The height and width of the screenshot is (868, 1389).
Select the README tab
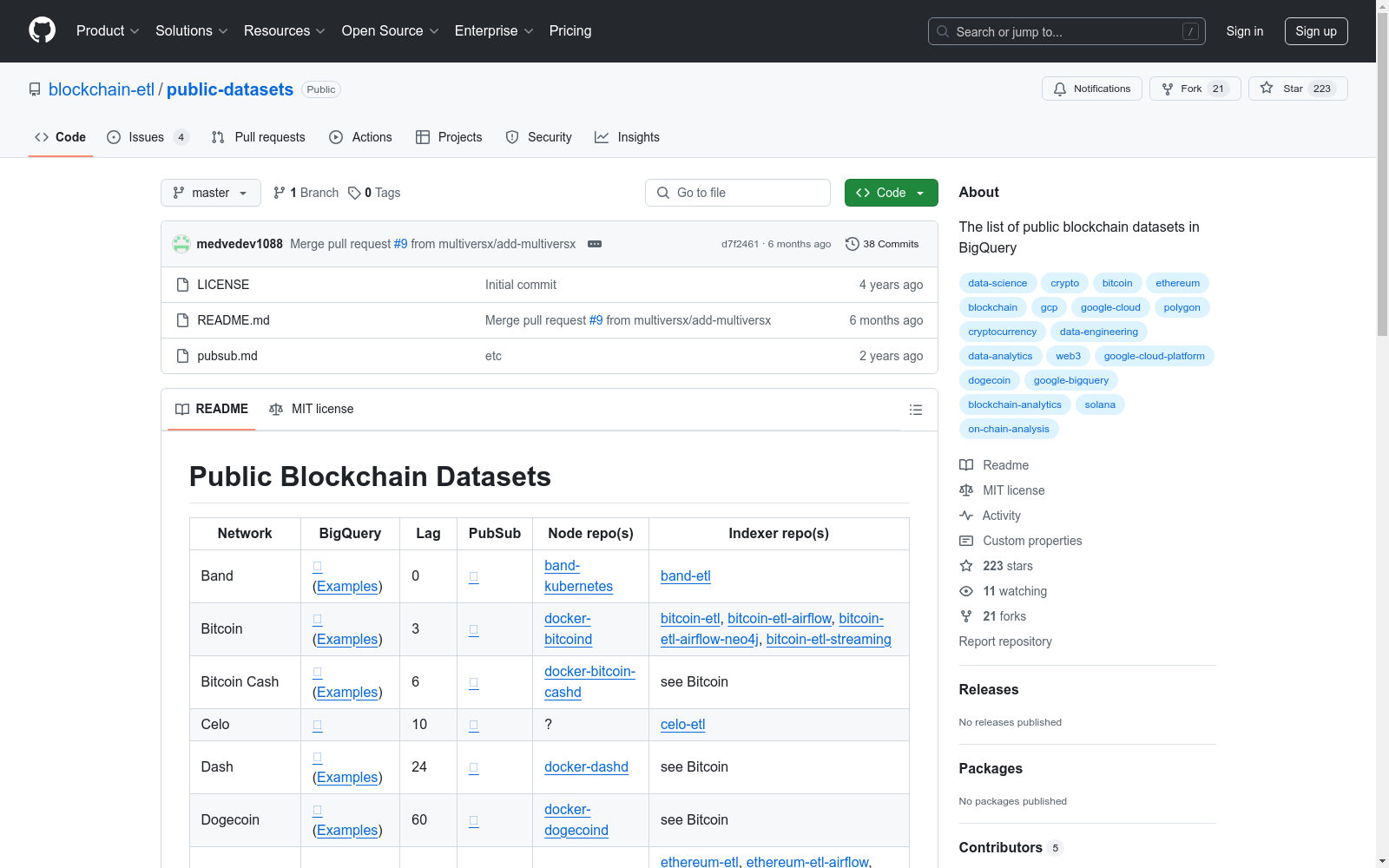(212, 409)
